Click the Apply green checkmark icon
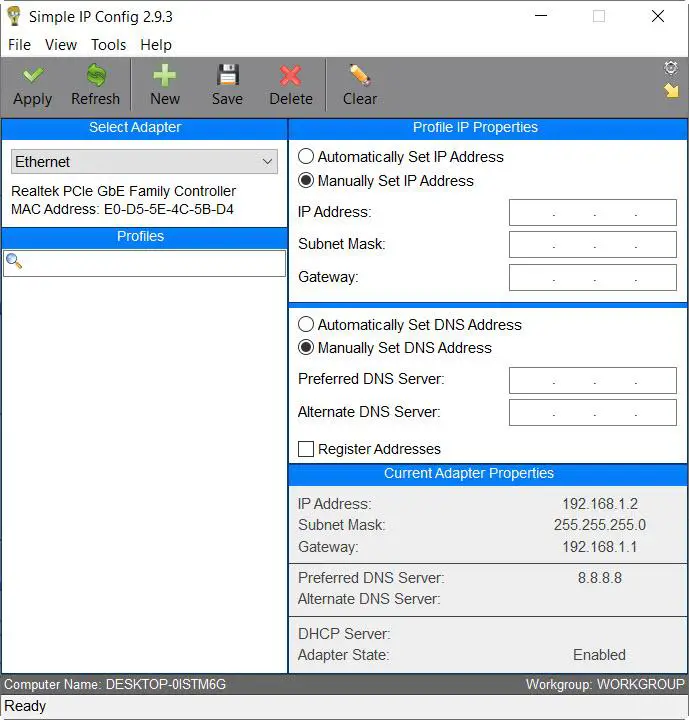Image resolution: width=689 pixels, height=720 pixels. [x=33, y=75]
